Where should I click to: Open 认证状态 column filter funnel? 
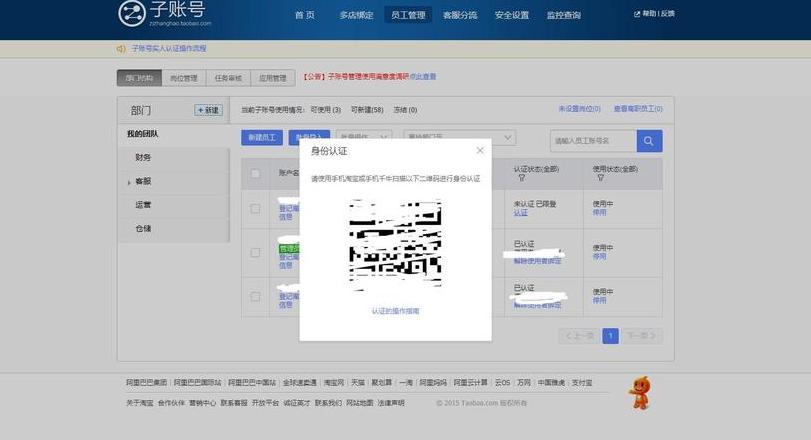click(521, 178)
